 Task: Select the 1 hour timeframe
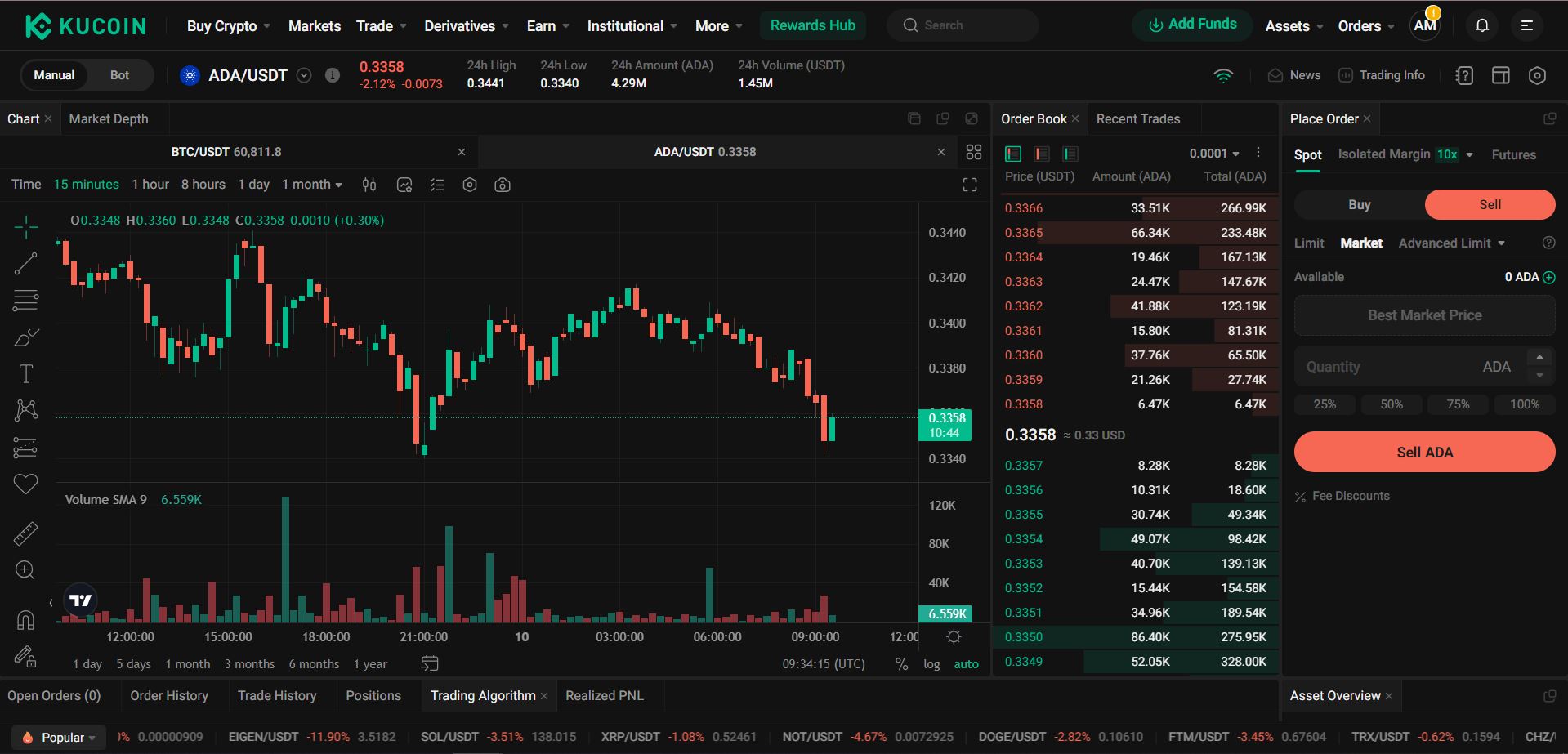click(150, 185)
